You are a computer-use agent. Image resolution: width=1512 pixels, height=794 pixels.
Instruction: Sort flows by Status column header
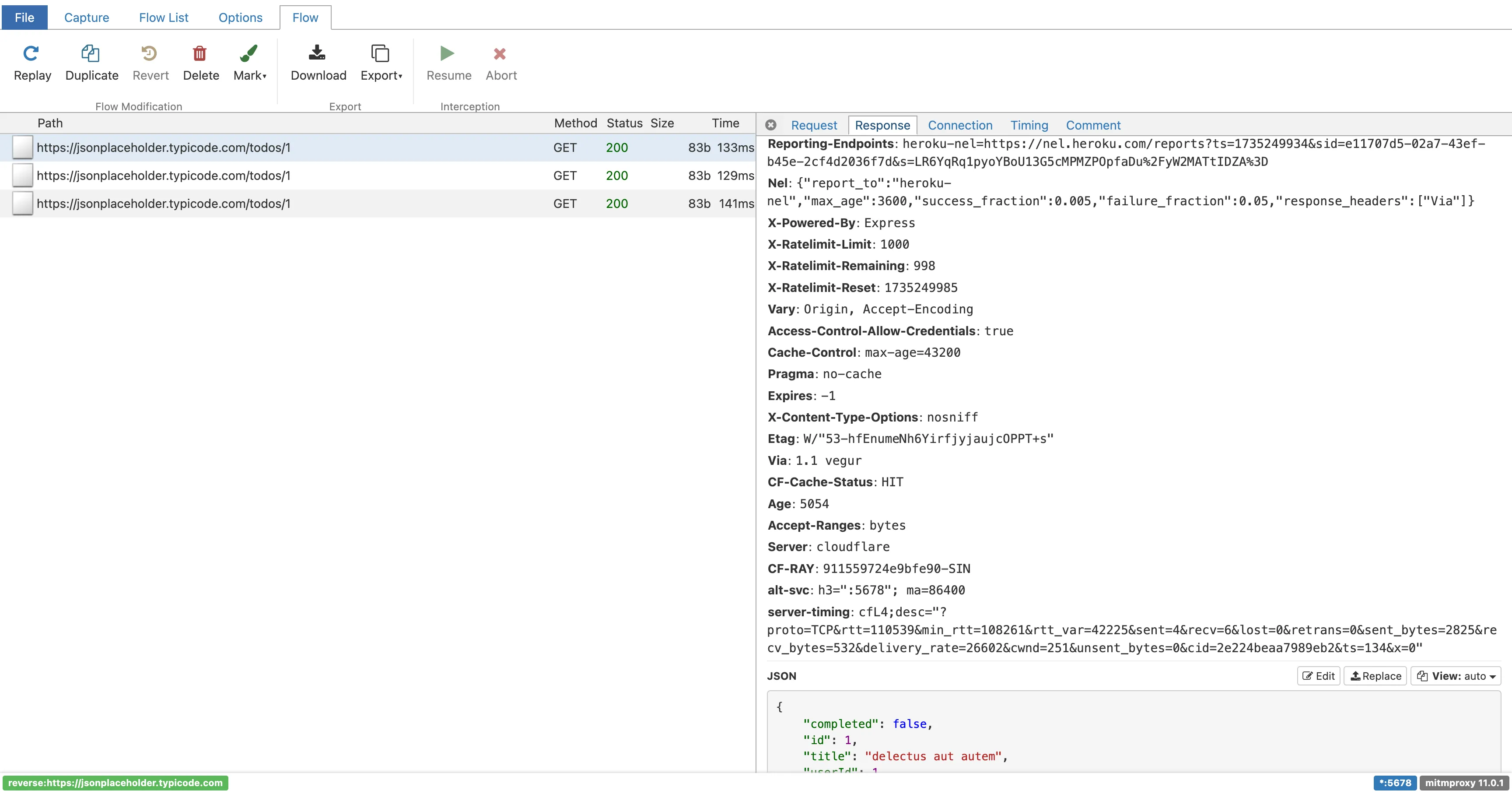pos(624,123)
